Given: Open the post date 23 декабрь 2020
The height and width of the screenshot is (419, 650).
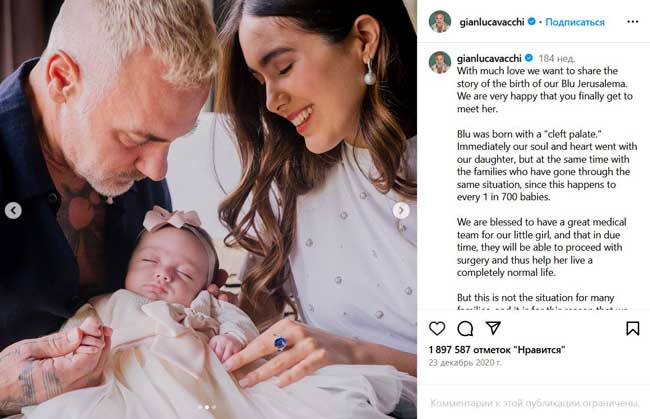Looking at the screenshot, I should pos(465,363).
